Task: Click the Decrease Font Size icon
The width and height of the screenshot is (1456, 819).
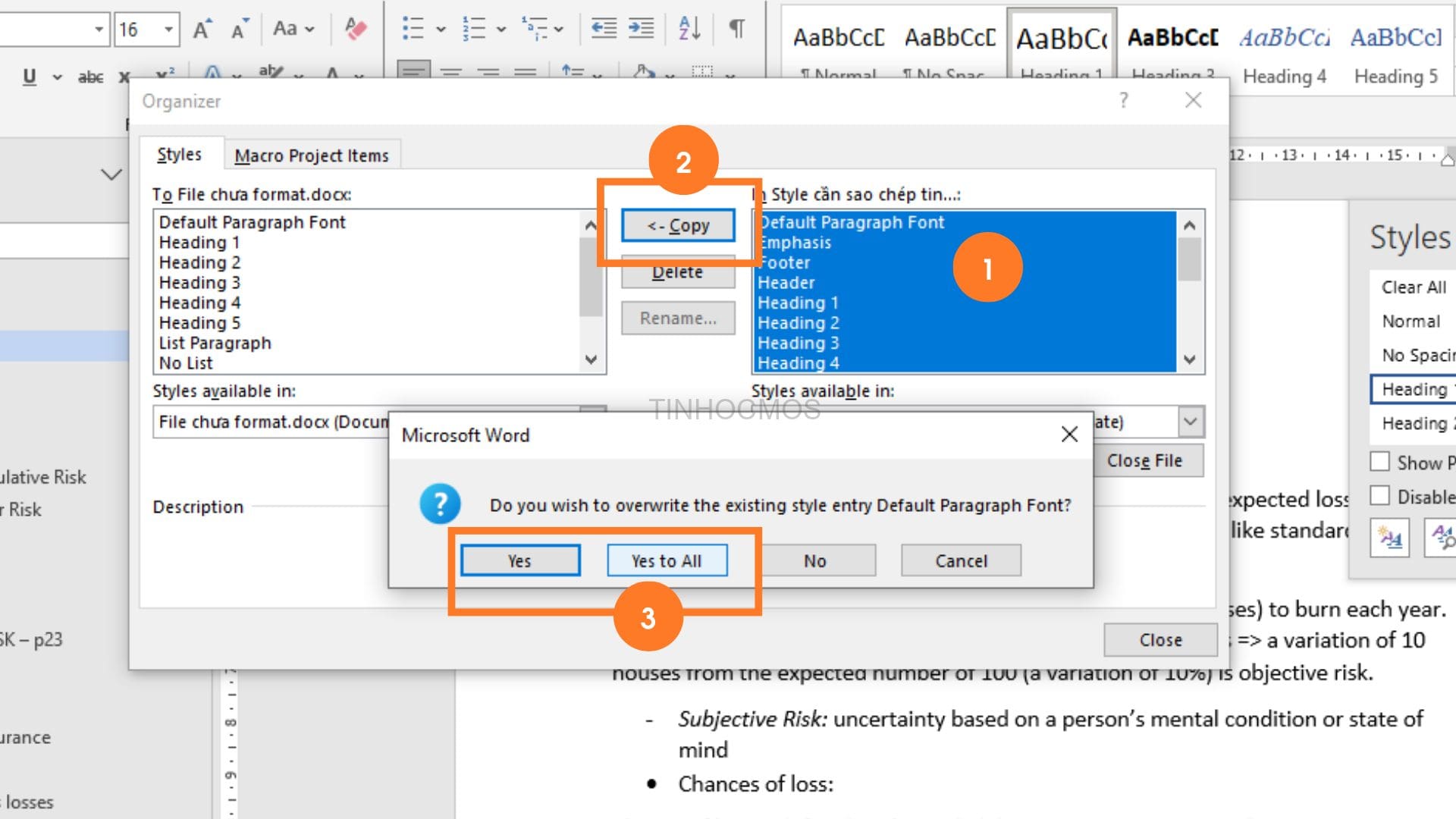Action: click(240, 30)
